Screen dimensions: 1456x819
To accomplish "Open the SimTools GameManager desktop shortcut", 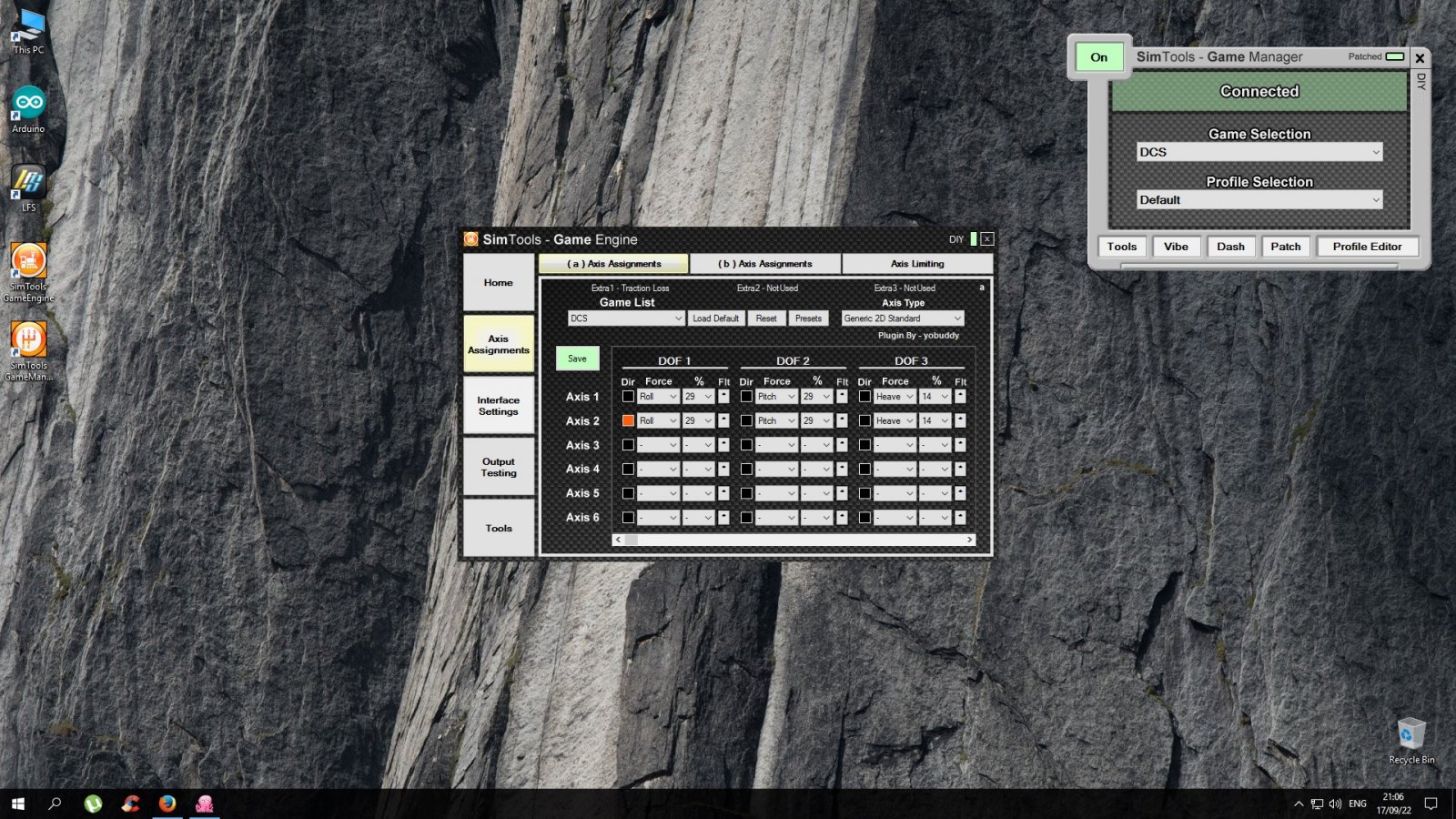I will coord(28,351).
